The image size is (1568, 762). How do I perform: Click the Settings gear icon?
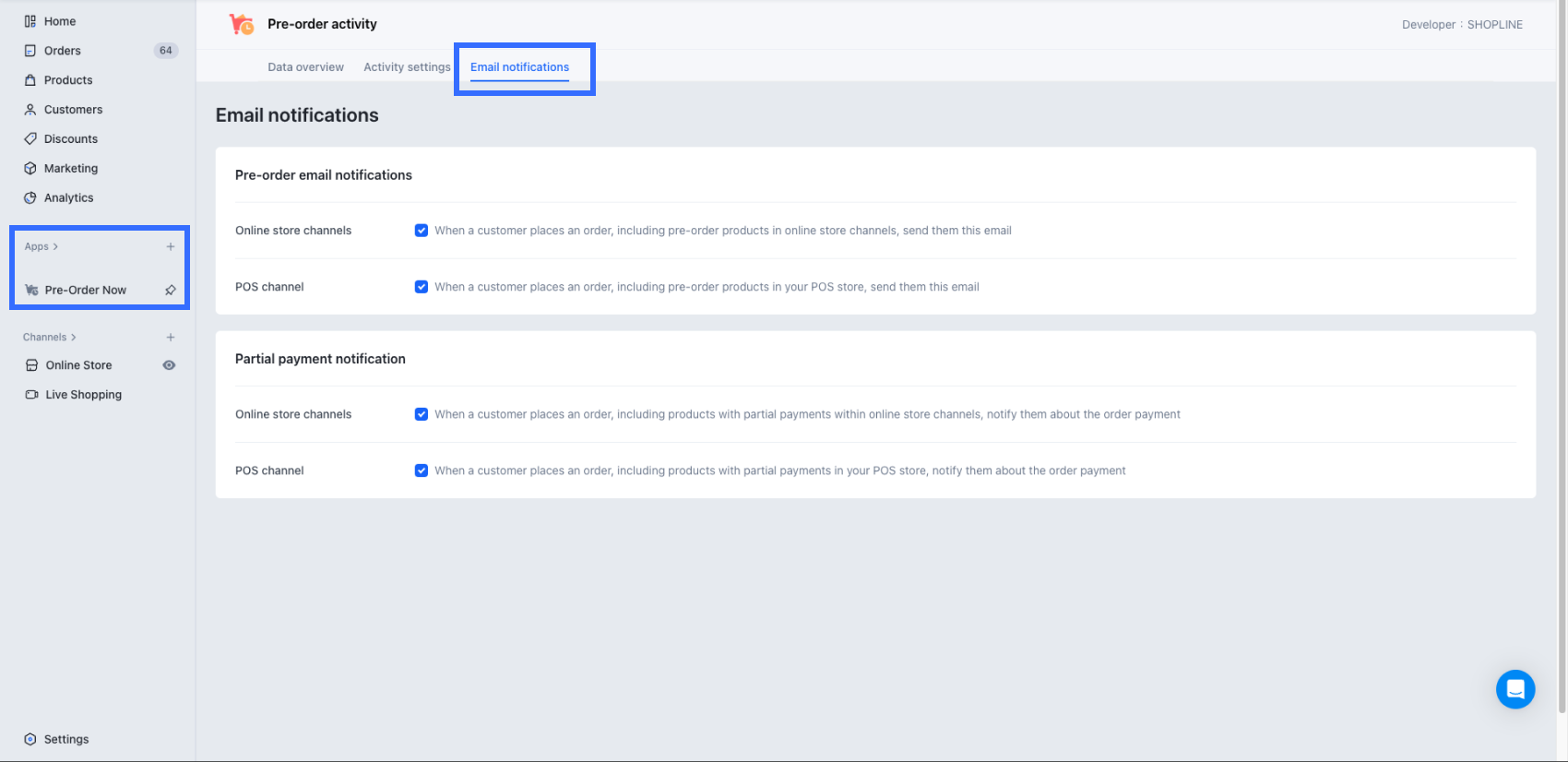click(x=30, y=739)
